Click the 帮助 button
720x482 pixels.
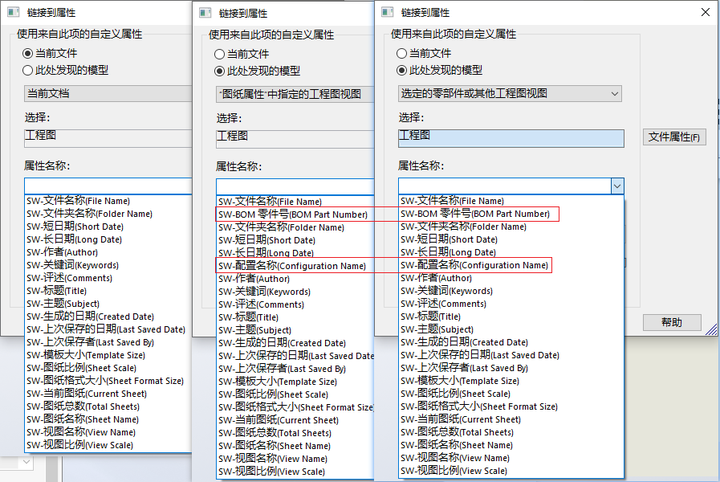coord(672,322)
